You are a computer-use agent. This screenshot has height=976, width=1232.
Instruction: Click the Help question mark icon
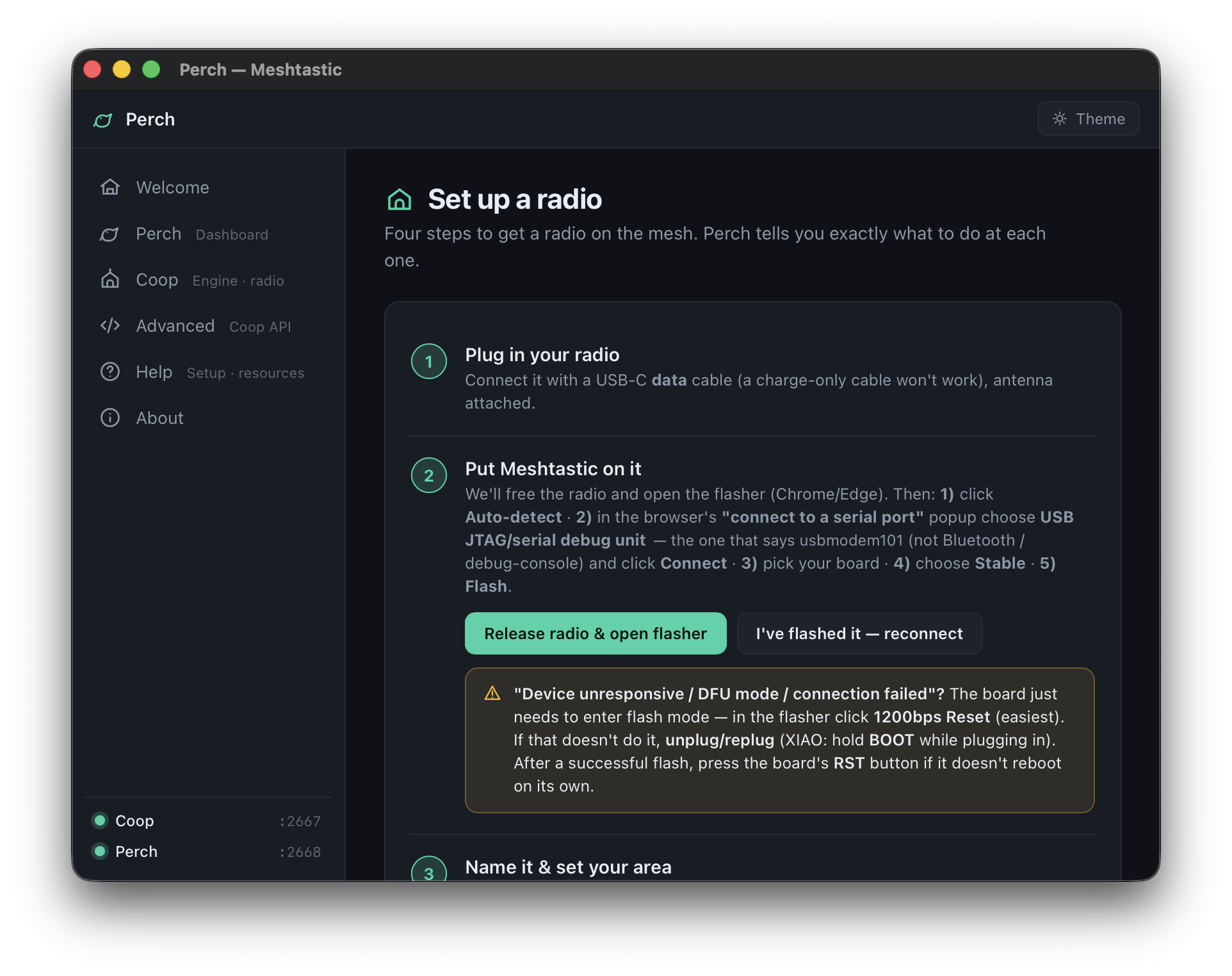tap(110, 371)
